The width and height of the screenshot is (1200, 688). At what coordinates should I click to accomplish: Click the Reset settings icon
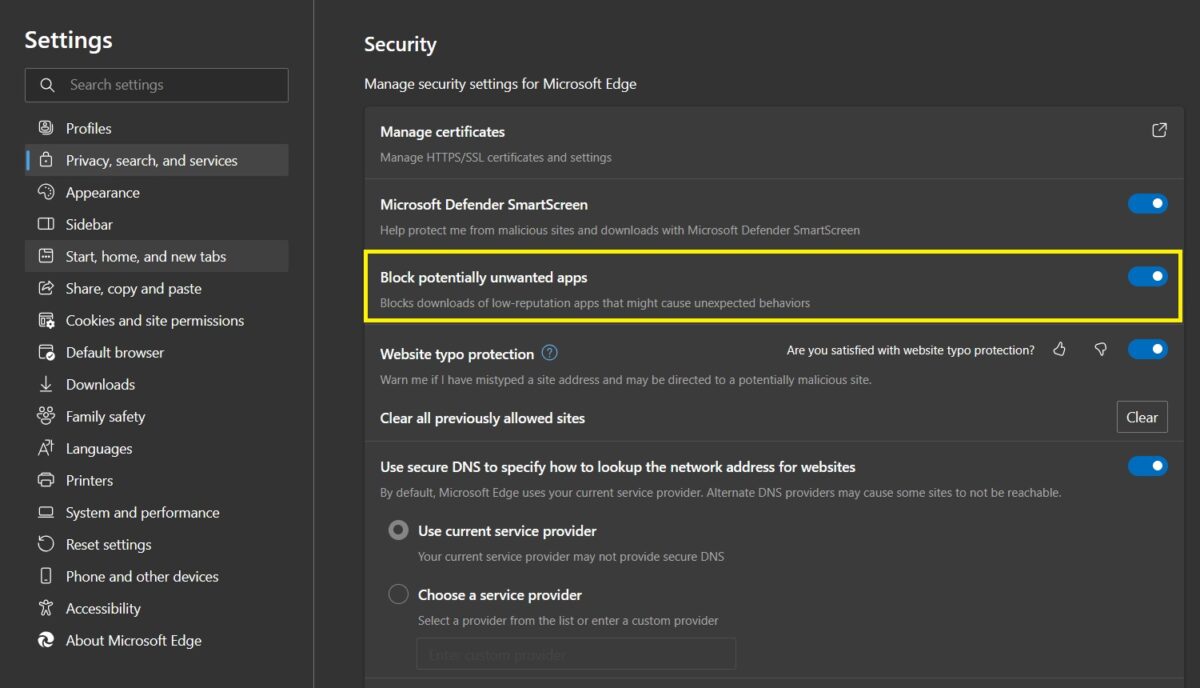(x=46, y=544)
